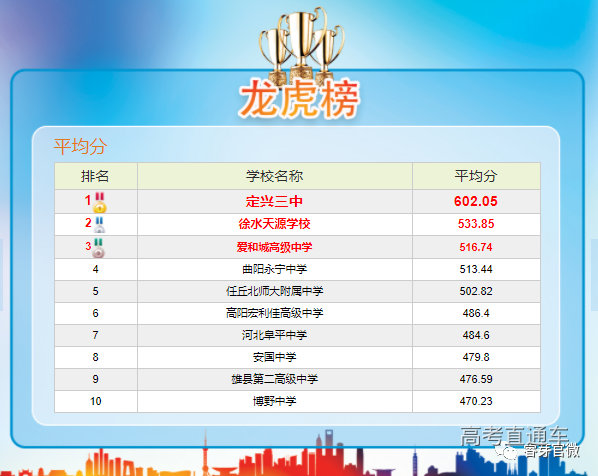The width and height of the screenshot is (598, 476).
Task: Click the score 486.4
Action: [476, 314]
